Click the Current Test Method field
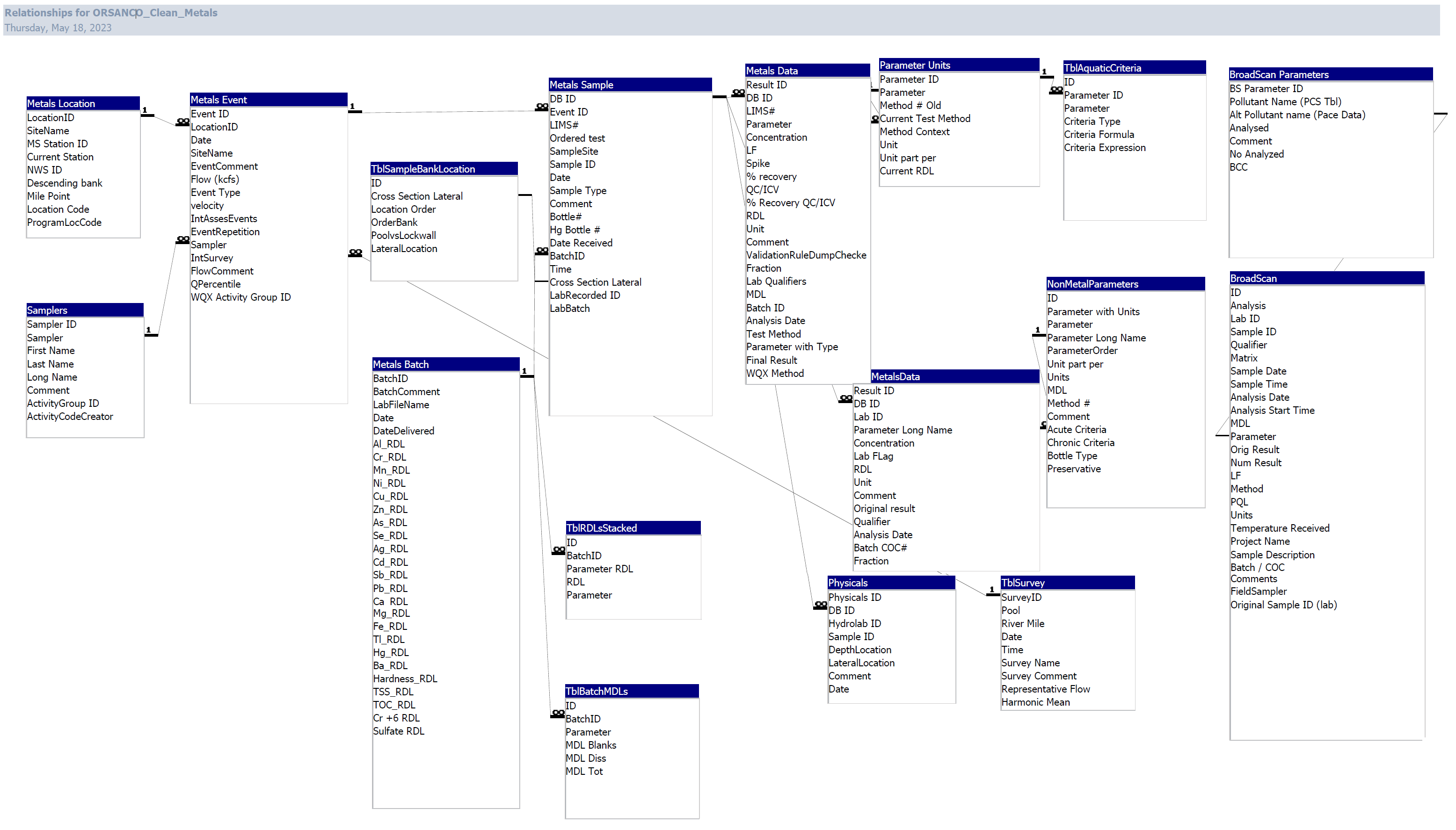Viewport: 1456px width, 830px height. coord(925,119)
